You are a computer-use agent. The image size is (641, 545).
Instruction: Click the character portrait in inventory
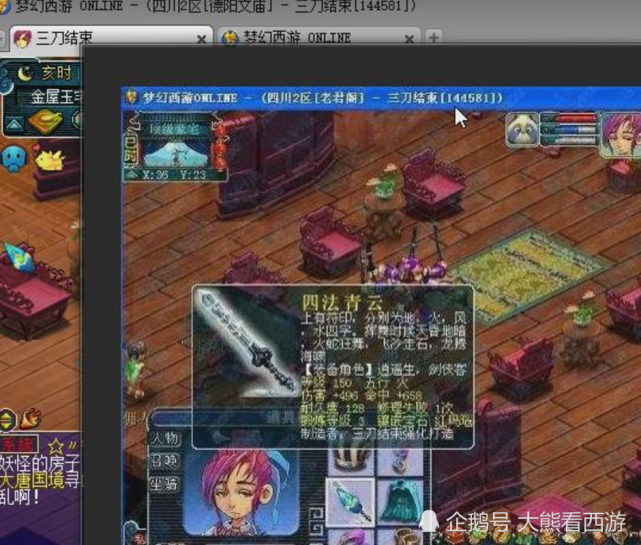click(x=241, y=493)
